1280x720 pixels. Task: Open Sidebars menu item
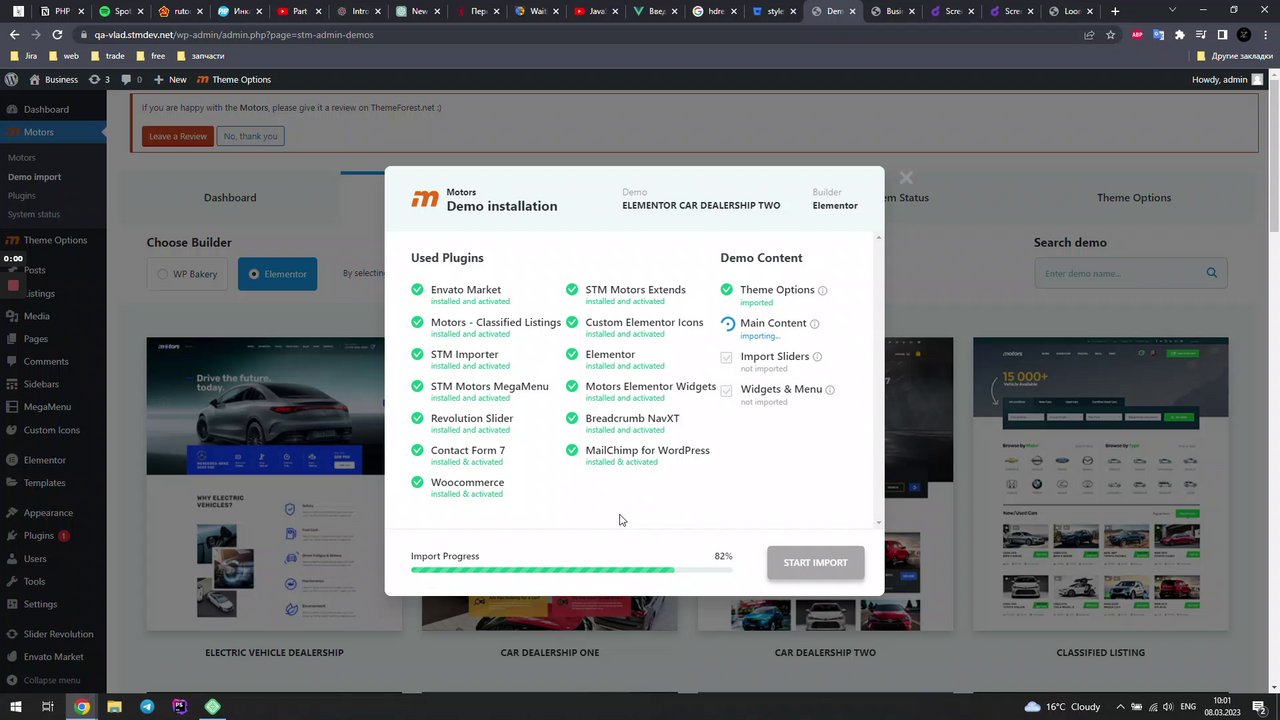pos(41,384)
